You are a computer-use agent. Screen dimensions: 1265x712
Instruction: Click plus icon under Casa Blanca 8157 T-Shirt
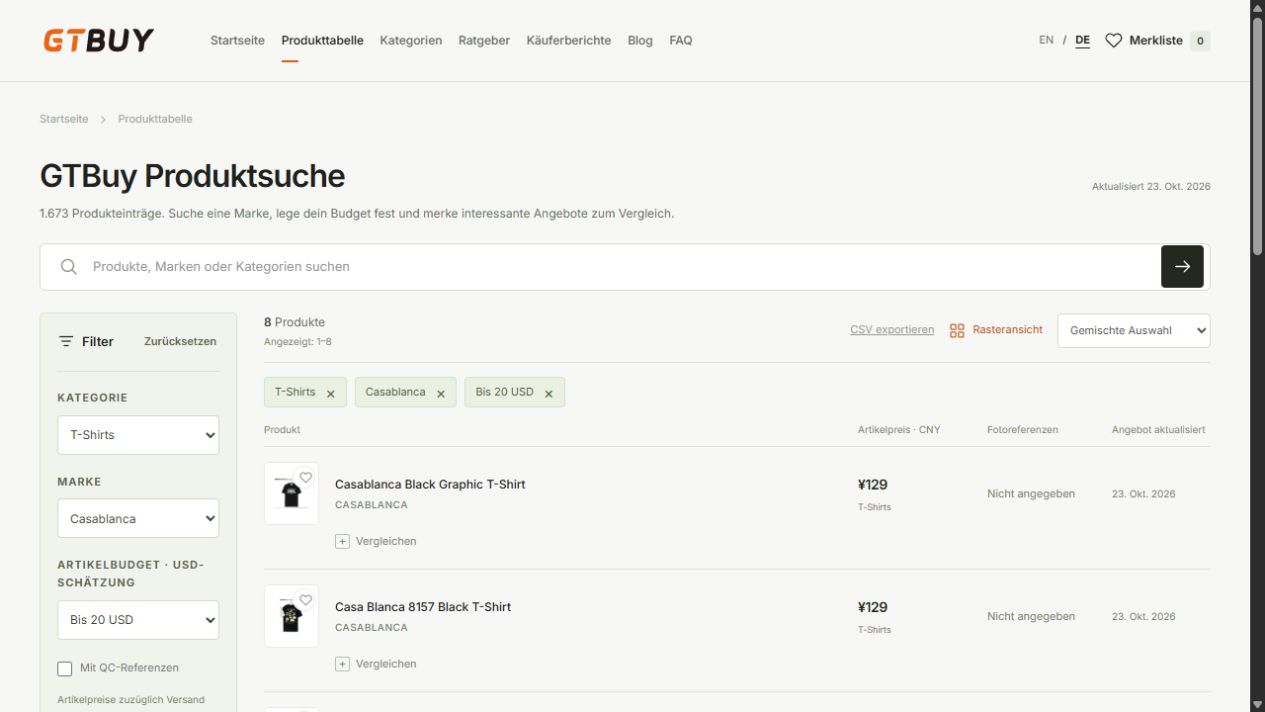coord(342,664)
